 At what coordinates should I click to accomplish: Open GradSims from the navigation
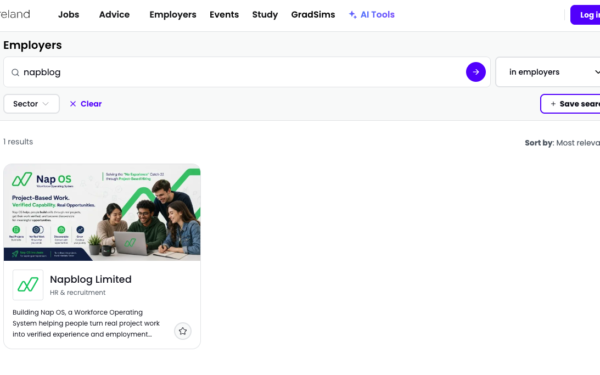click(313, 15)
